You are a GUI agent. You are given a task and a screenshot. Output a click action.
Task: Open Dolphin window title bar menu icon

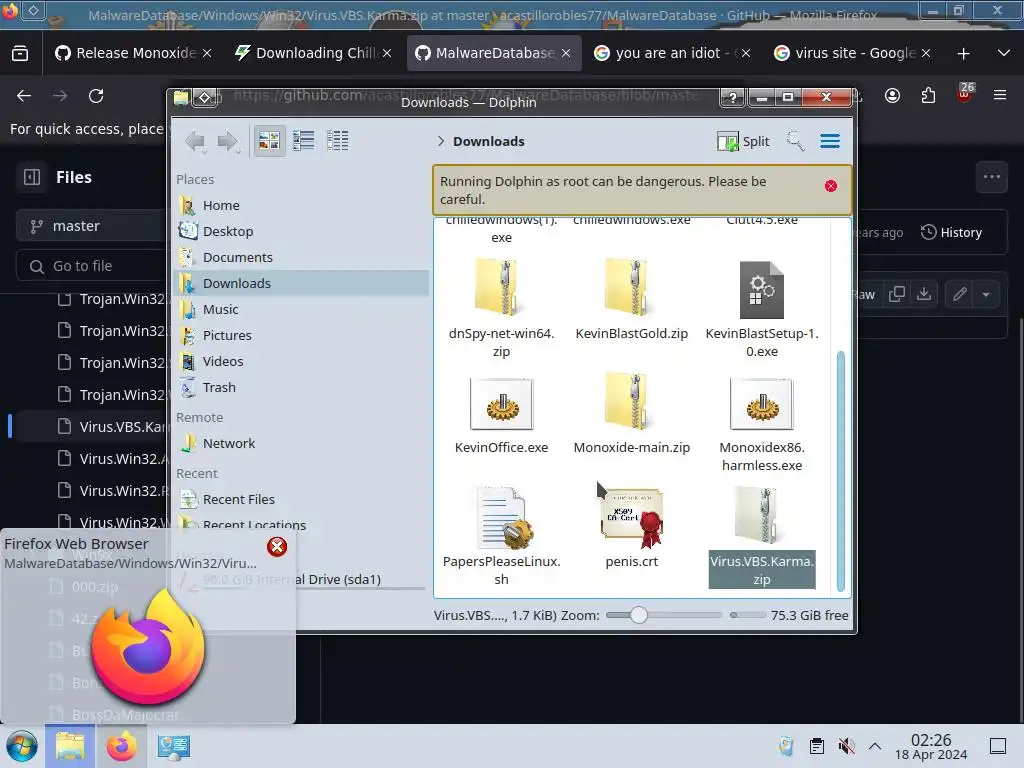pyautogui.click(x=204, y=97)
